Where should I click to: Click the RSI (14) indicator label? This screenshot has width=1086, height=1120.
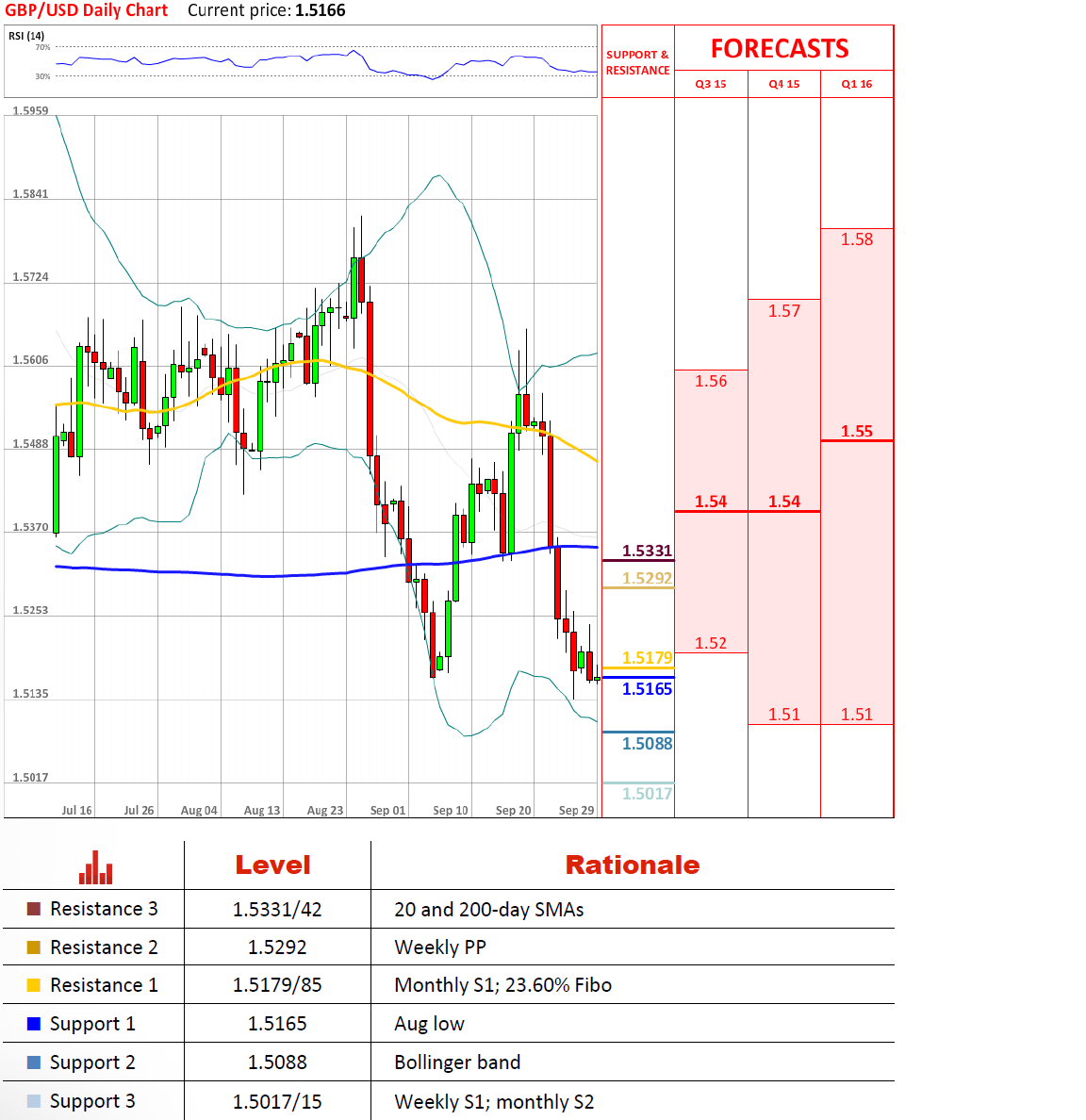tap(26, 36)
